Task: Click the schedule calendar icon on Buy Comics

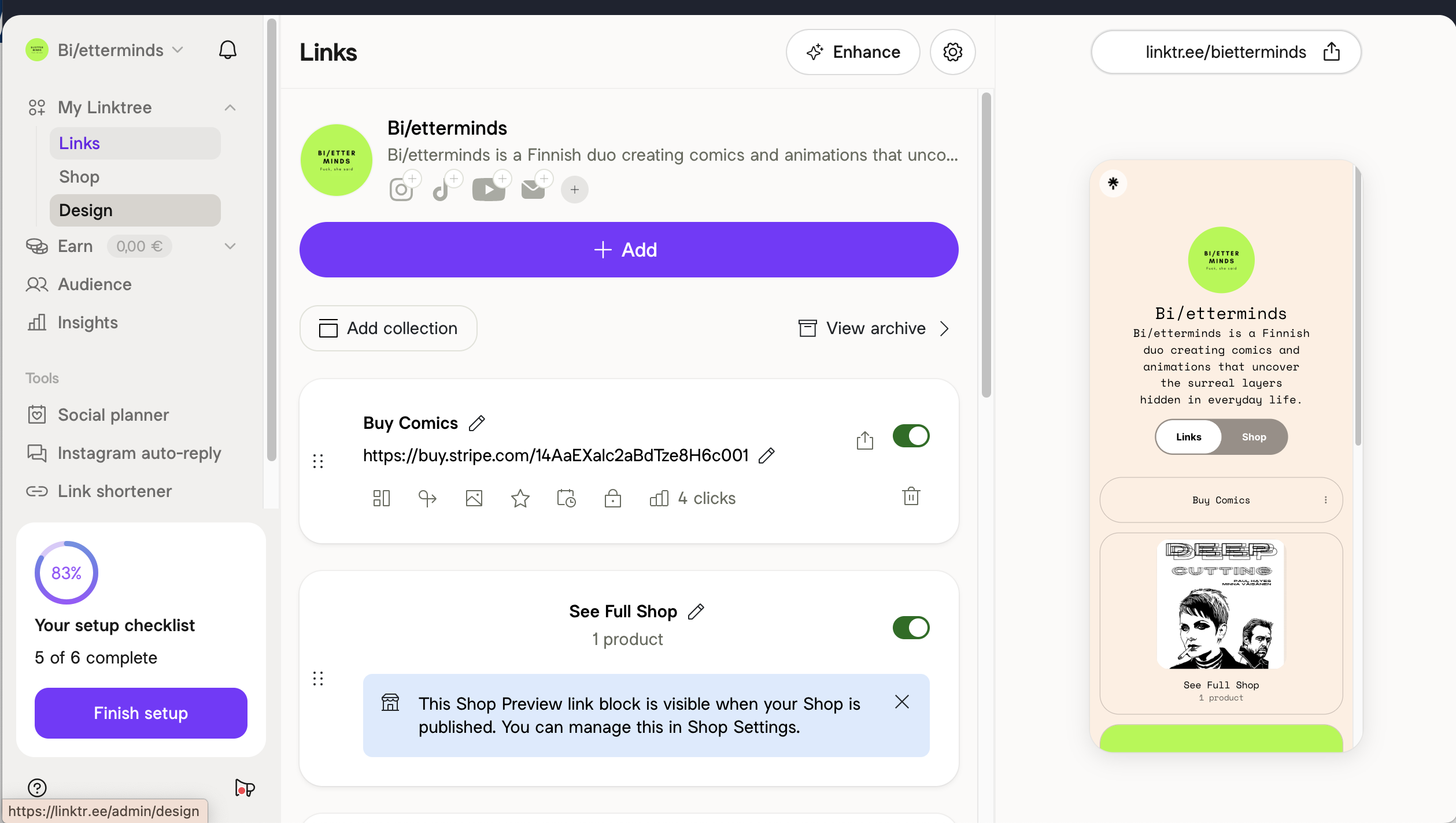Action: tap(566, 498)
